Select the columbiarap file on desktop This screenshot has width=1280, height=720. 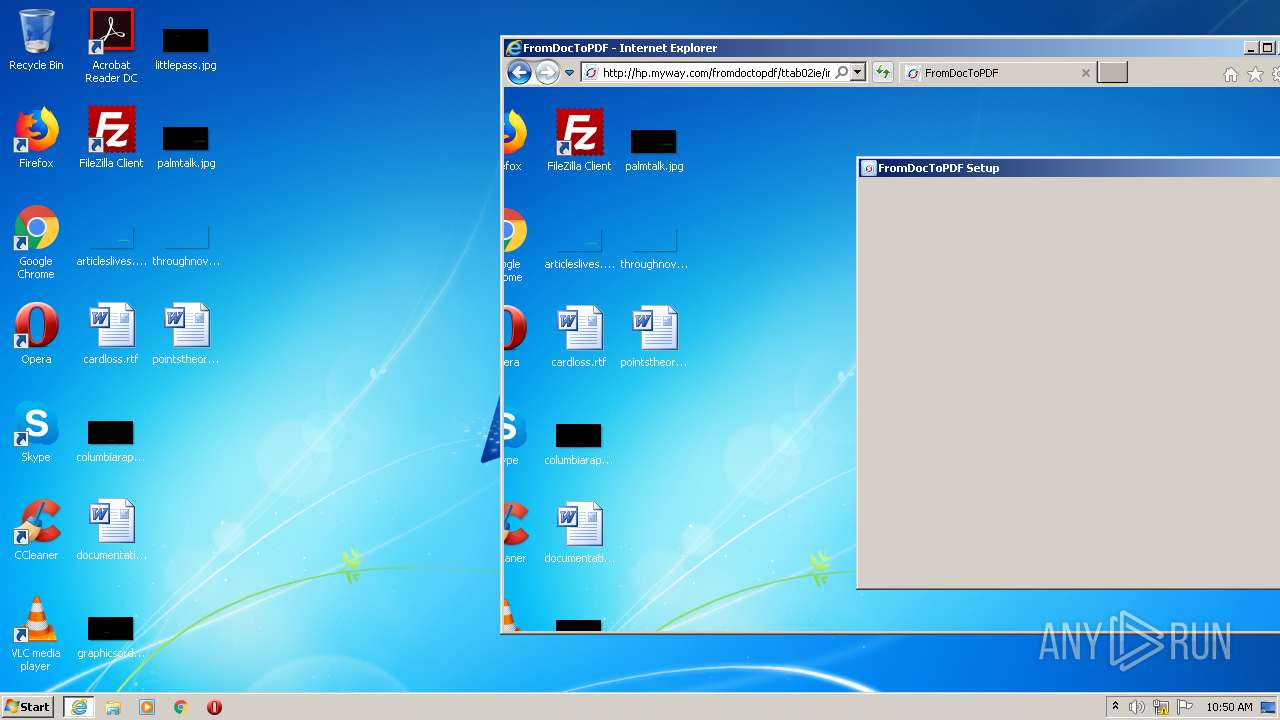pyautogui.click(x=111, y=441)
